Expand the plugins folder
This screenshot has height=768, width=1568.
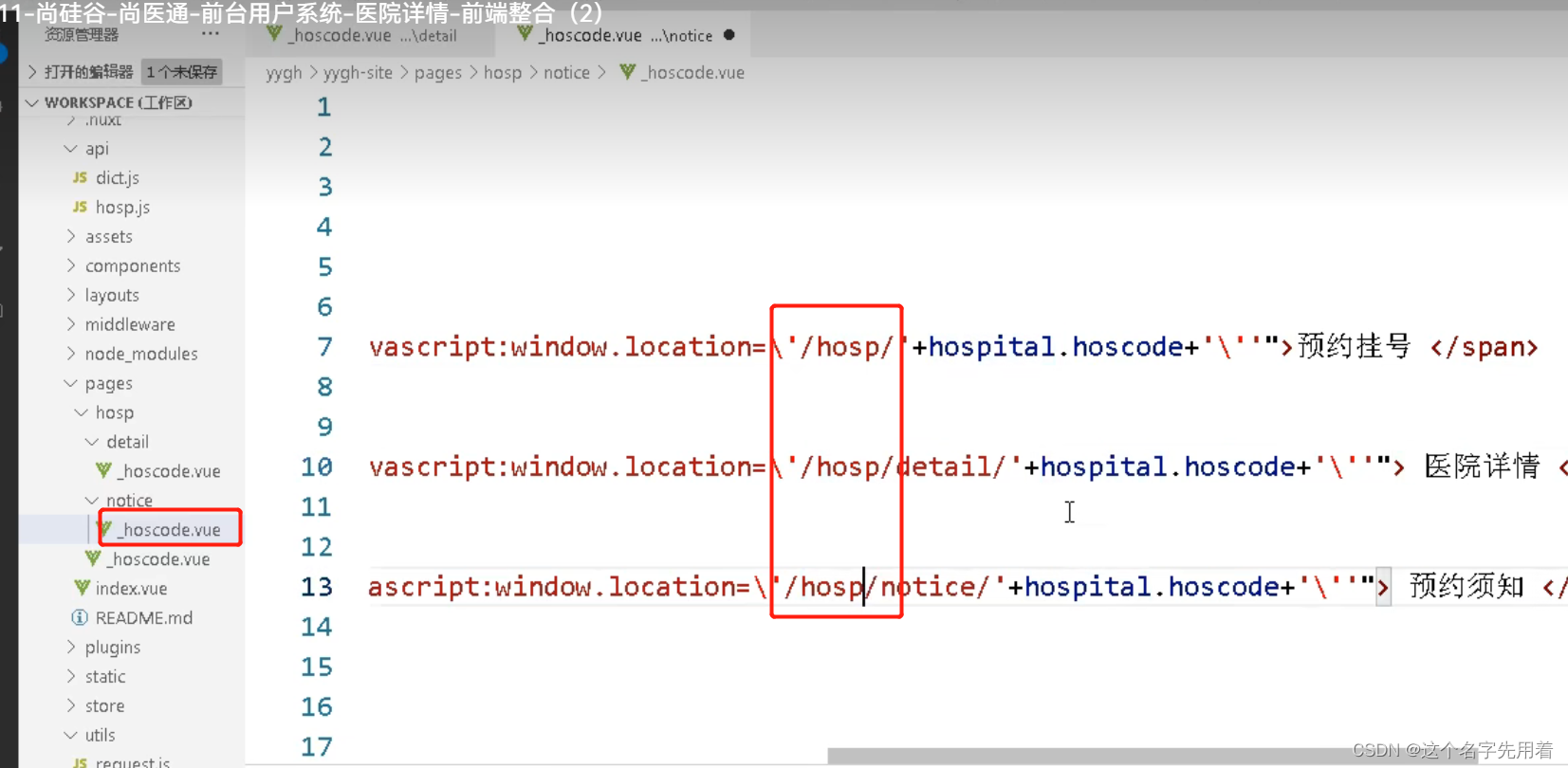pyautogui.click(x=70, y=647)
